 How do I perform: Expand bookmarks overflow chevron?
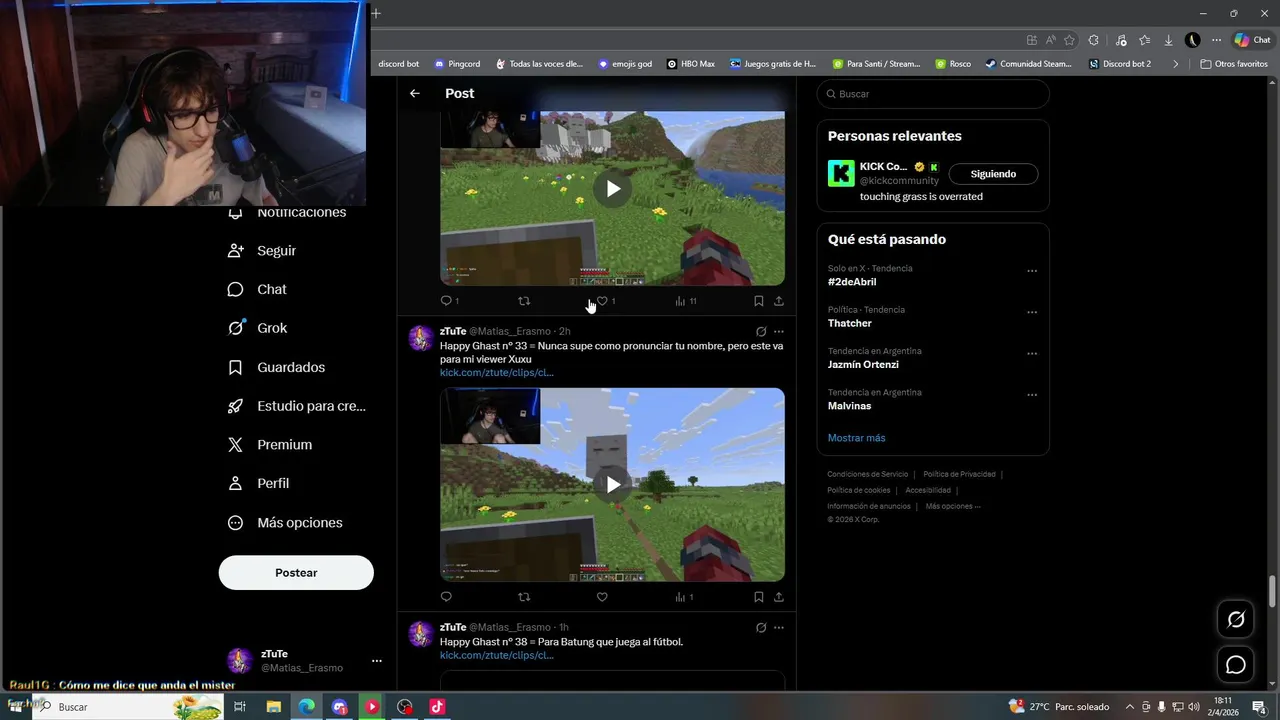[1175, 64]
